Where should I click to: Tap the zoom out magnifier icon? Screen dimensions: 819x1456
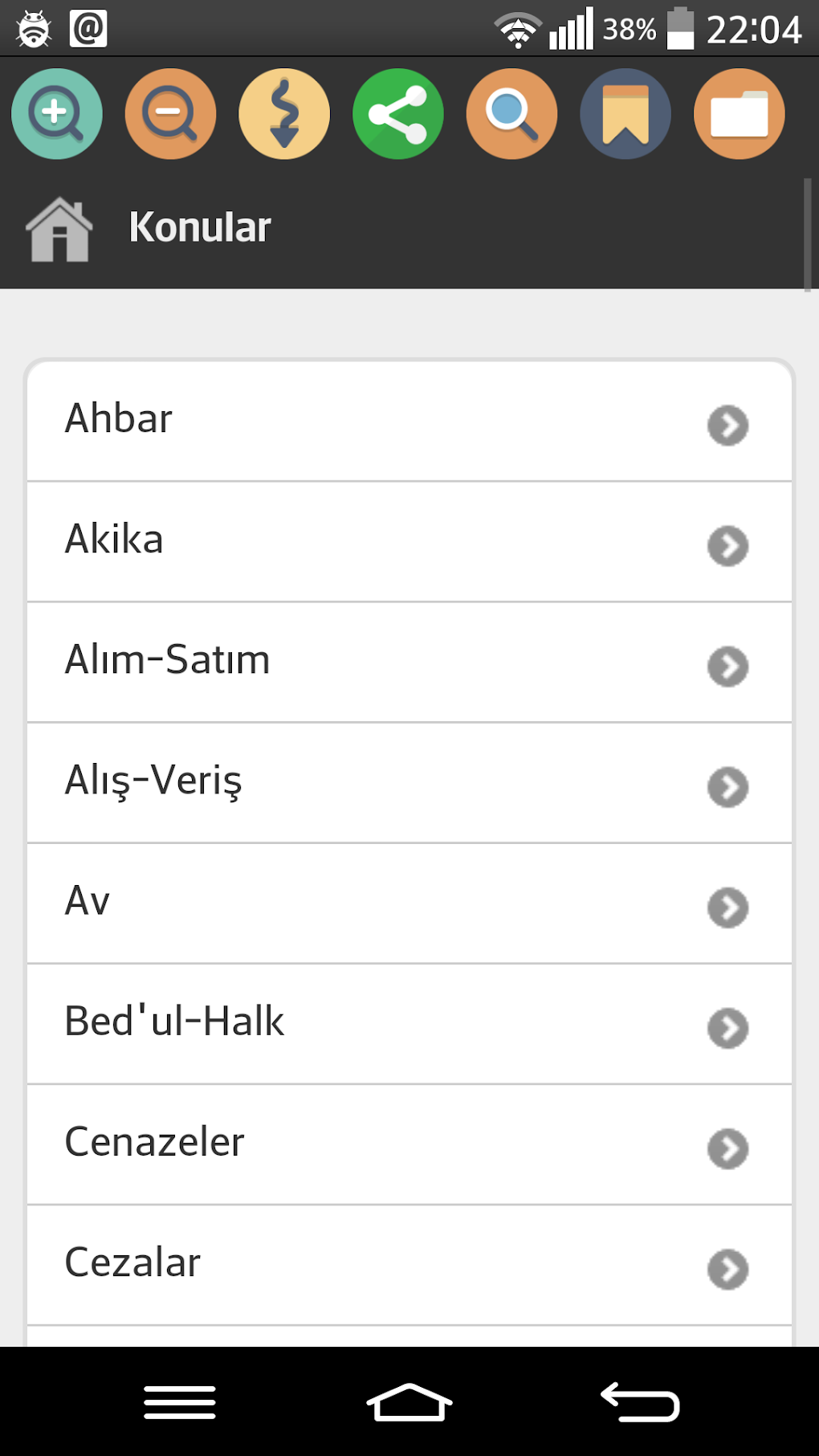(170, 114)
